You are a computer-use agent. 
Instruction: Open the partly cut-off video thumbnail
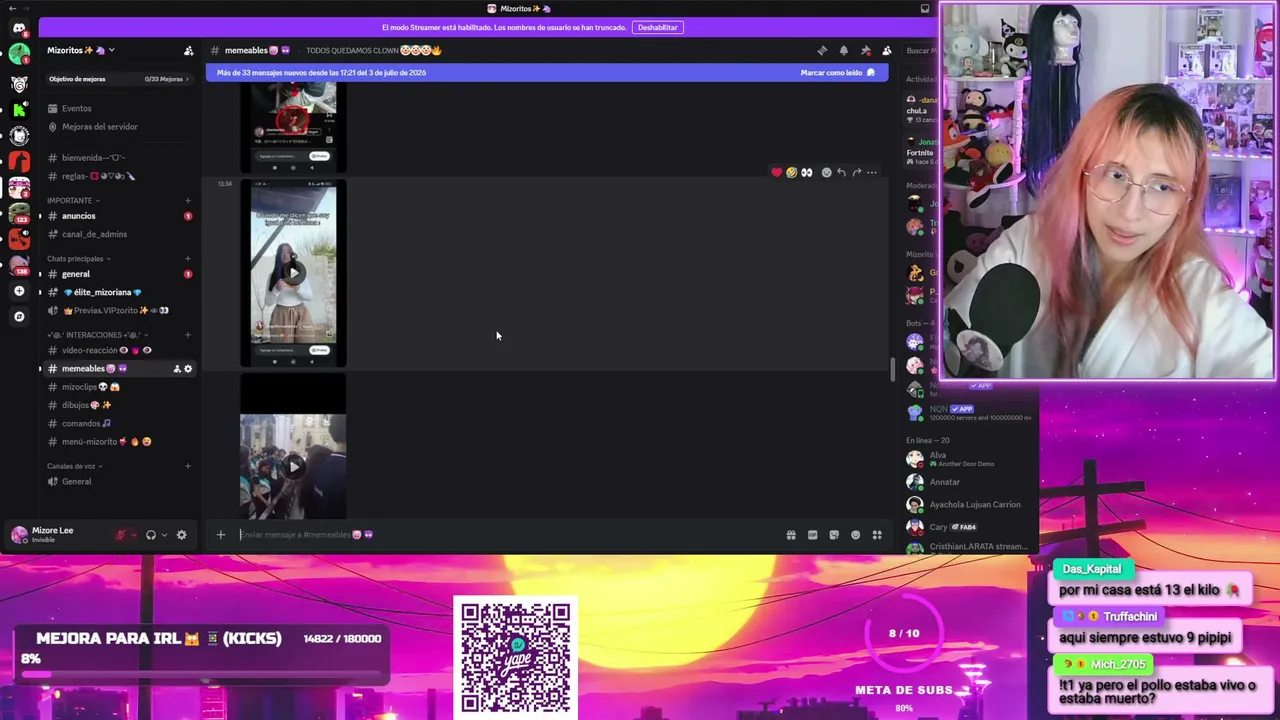click(293, 128)
